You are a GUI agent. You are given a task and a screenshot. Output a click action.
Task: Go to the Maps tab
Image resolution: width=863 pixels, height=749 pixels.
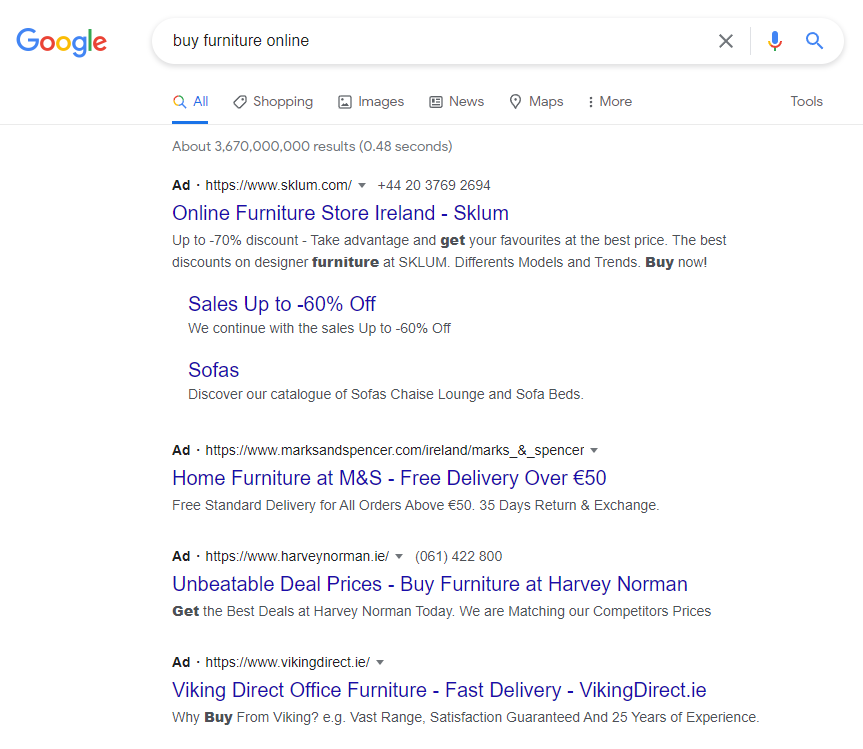(x=536, y=102)
